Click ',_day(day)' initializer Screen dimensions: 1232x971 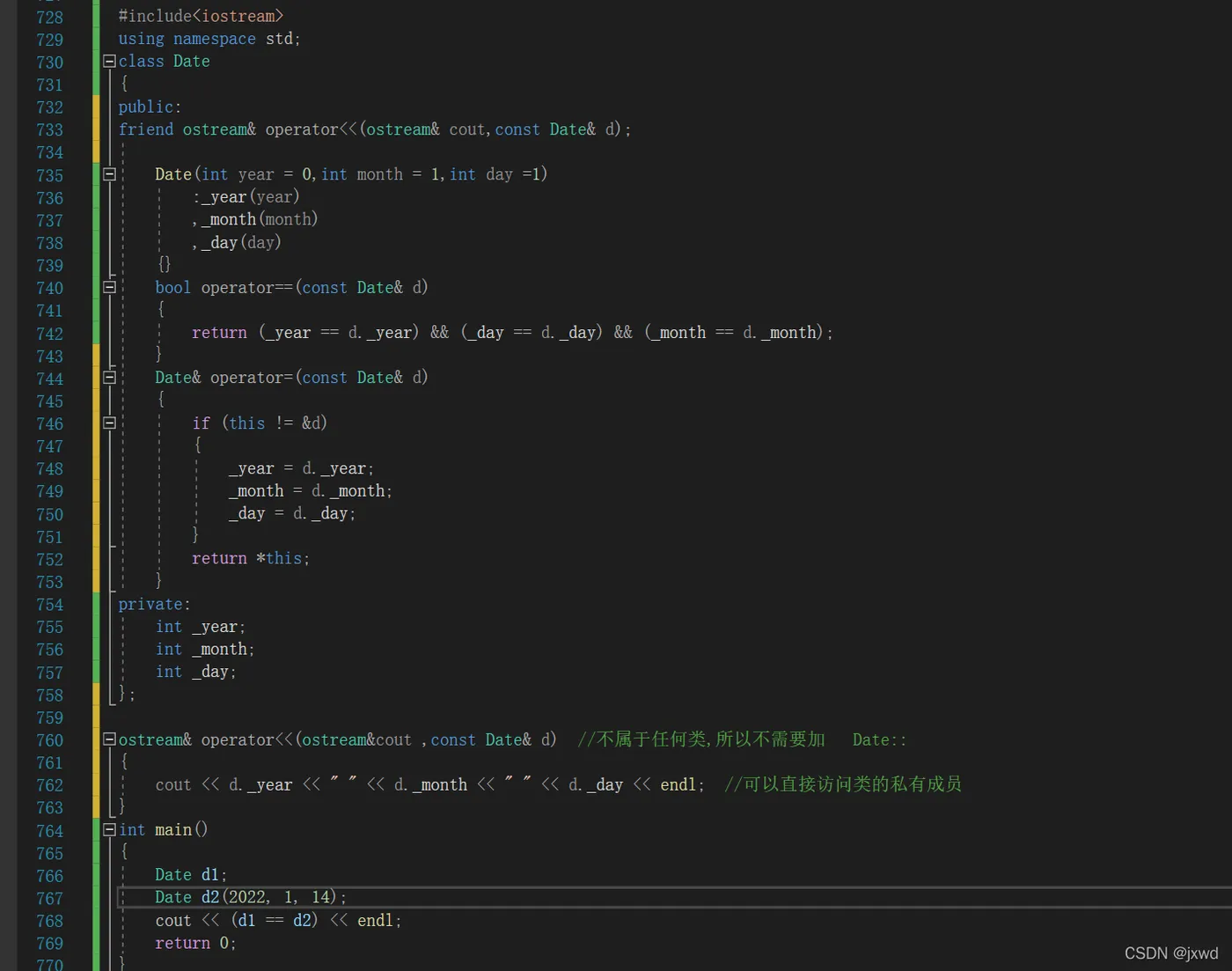point(237,242)
